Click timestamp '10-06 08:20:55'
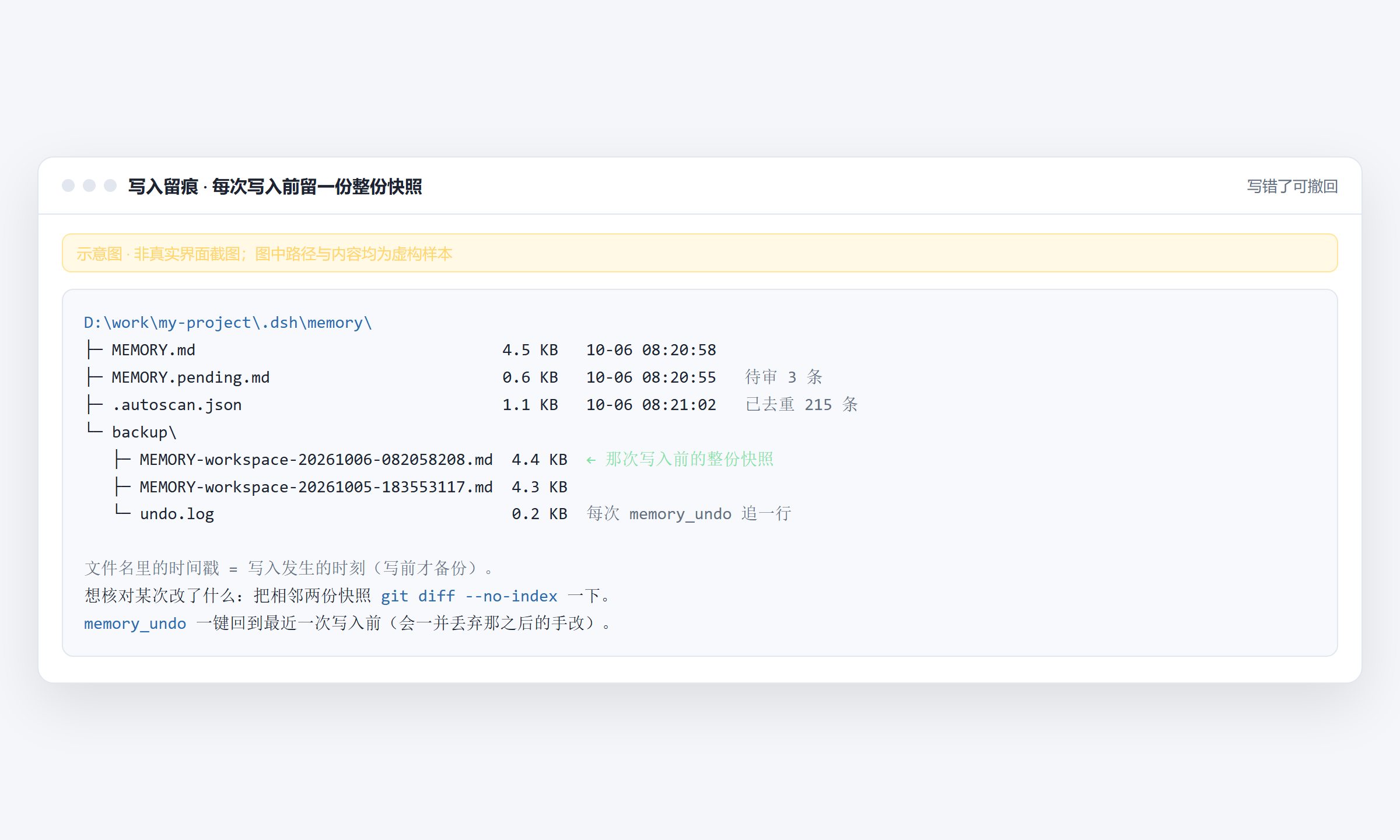 pyautogui.click(x=651, y=377)
